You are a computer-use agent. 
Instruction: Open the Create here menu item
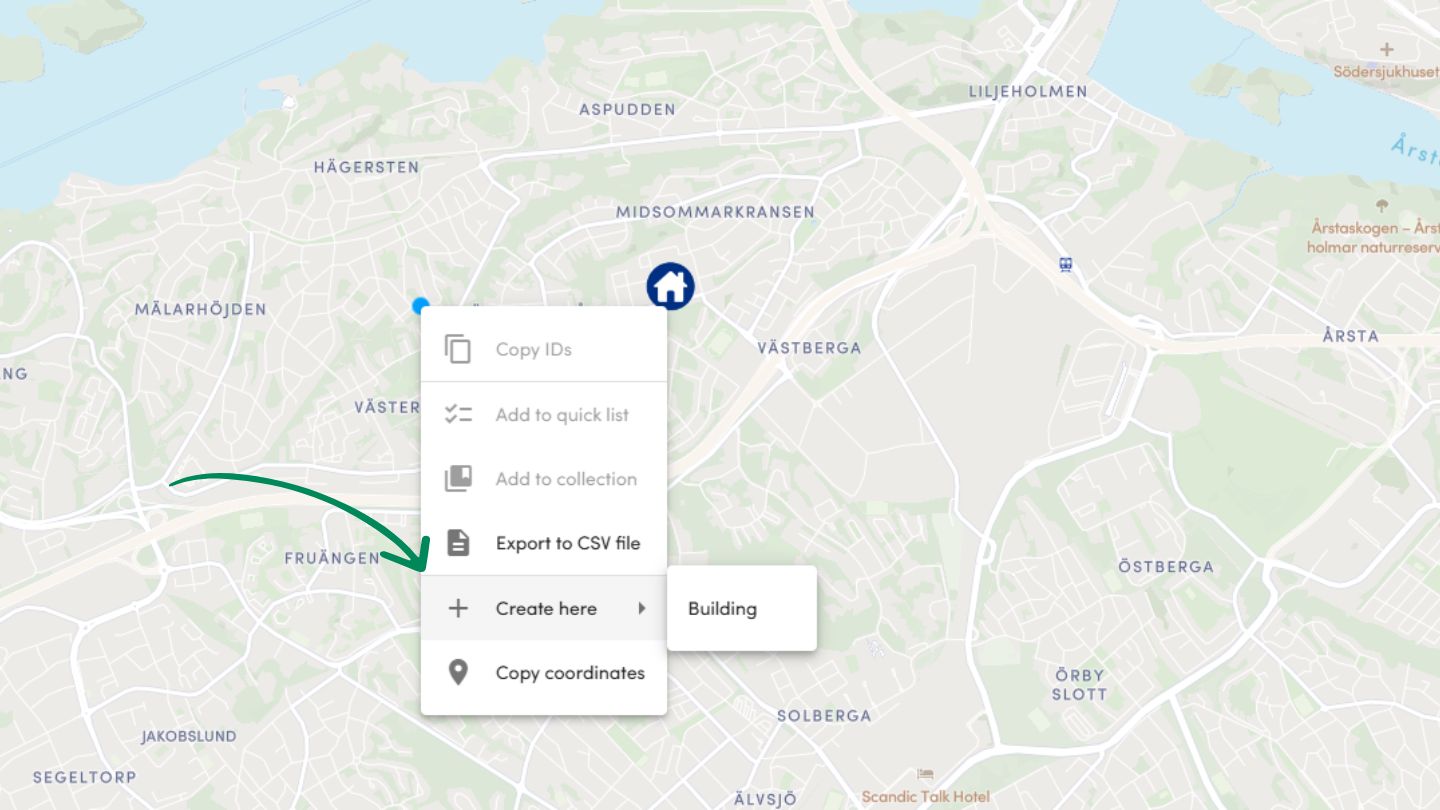544,608
